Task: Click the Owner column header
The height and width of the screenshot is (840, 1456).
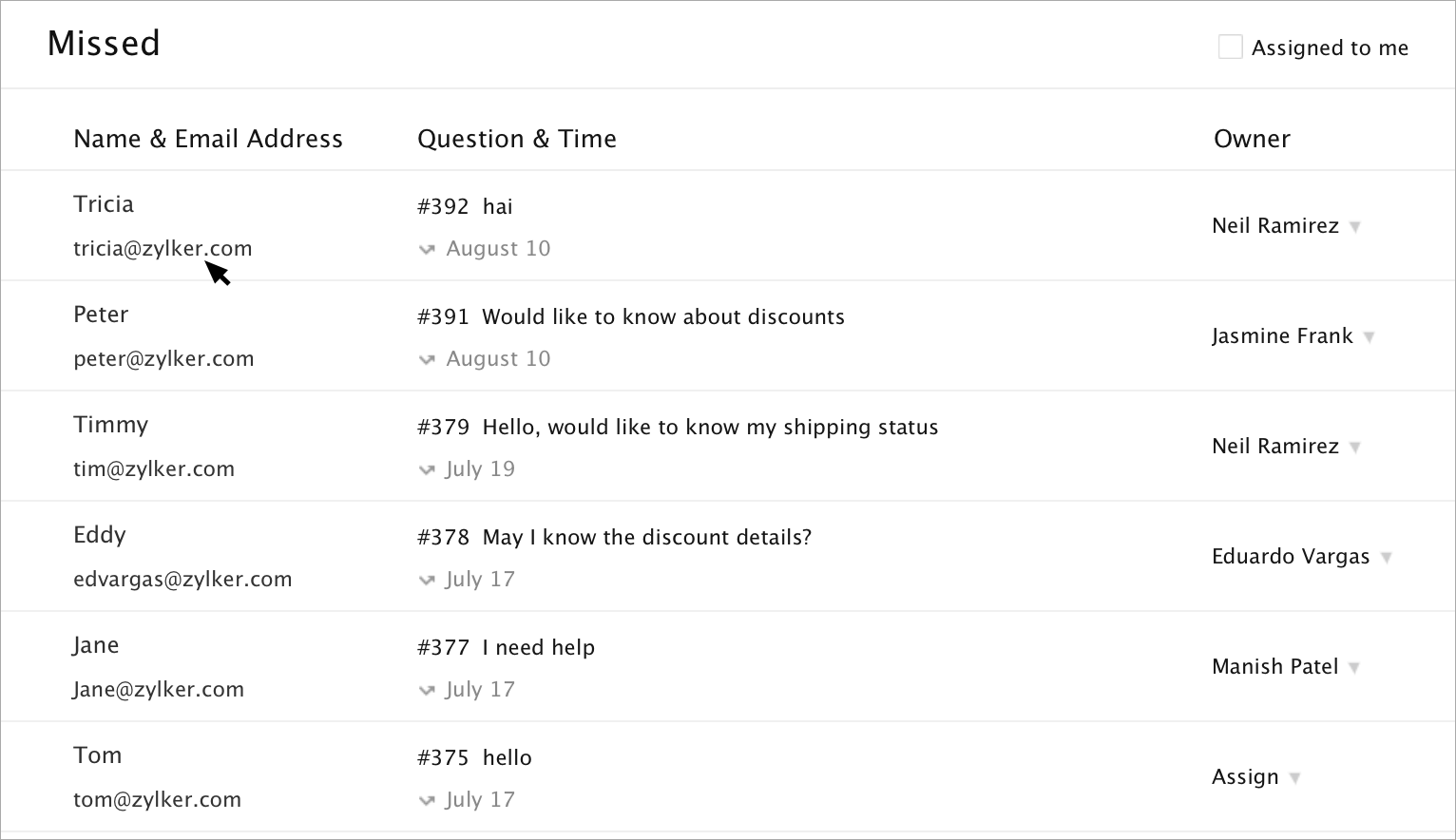Action: [1252, 139]
